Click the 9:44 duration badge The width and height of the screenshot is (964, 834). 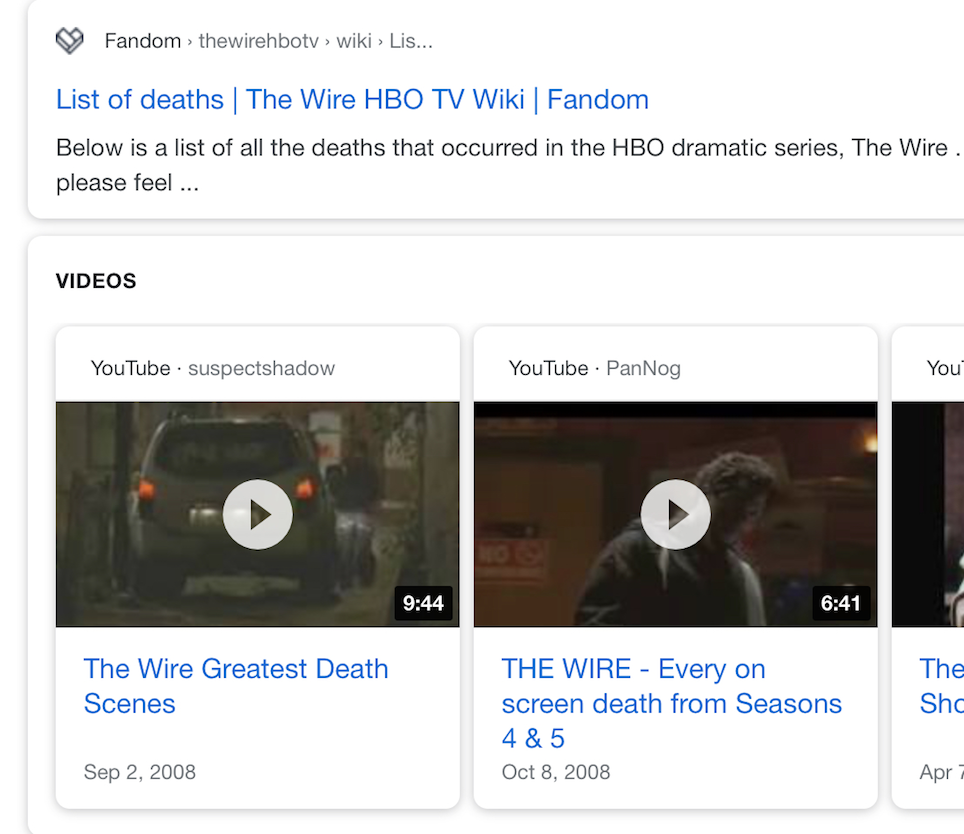423,603
